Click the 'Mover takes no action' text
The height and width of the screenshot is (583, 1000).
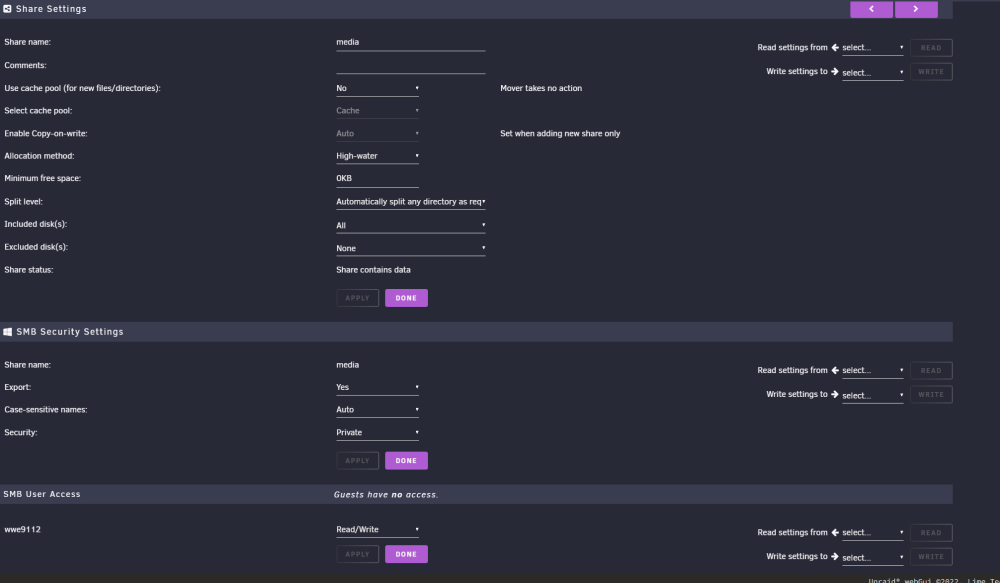(x=541, y=89)
